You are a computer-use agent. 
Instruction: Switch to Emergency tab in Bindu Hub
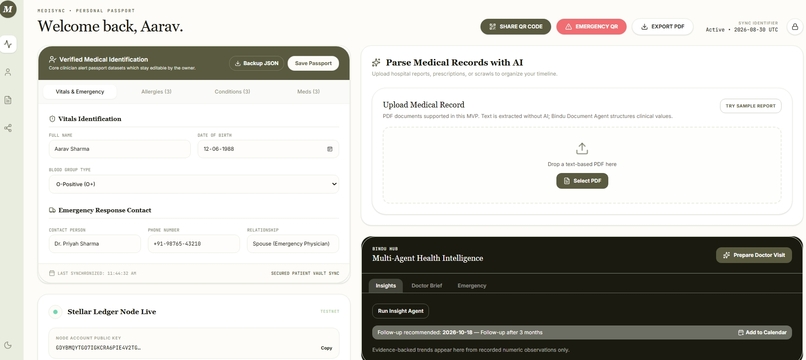pyautogui.click(x=472, y=285)
